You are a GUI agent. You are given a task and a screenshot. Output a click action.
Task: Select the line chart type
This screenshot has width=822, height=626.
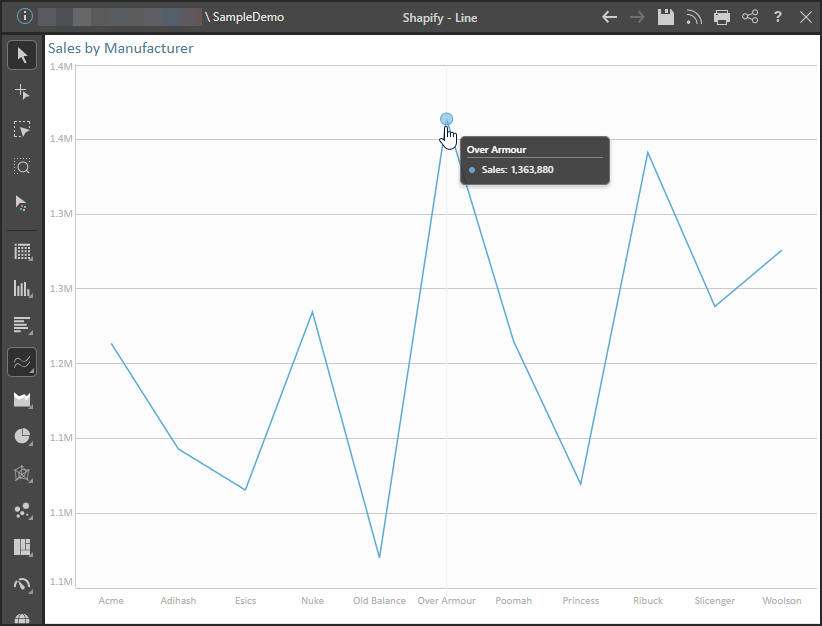(22, 362)
